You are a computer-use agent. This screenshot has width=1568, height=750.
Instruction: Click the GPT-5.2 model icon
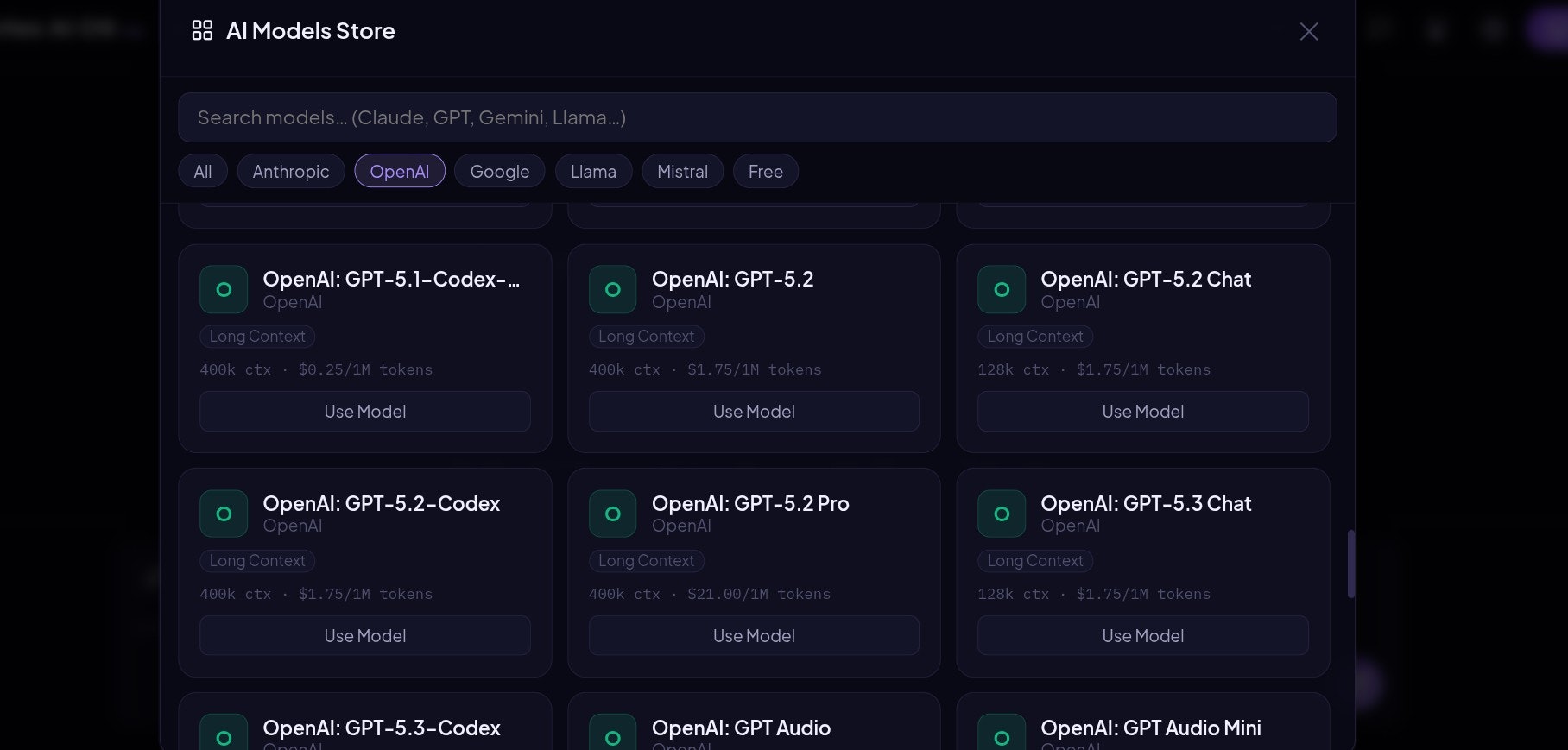pos(613,289)
